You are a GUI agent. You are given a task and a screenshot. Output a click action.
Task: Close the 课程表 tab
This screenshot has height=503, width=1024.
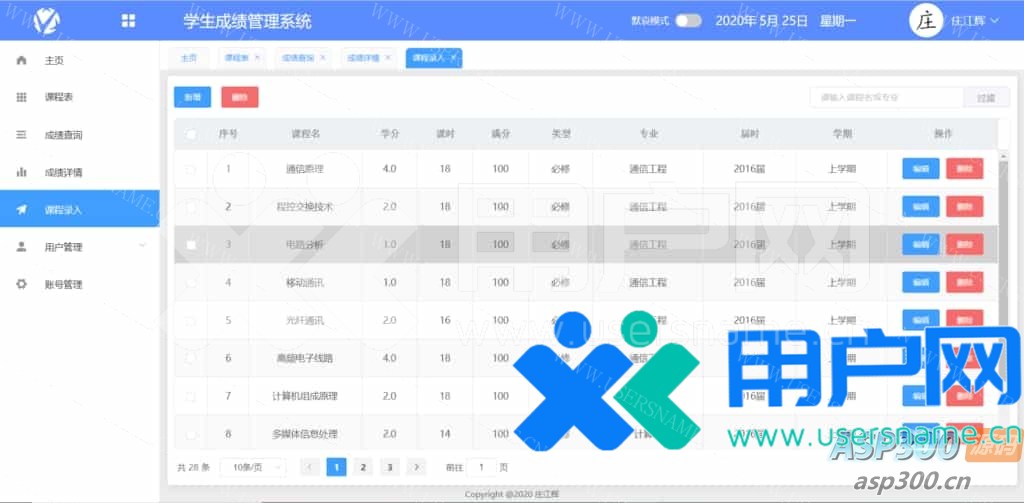[x=257, y=58]
